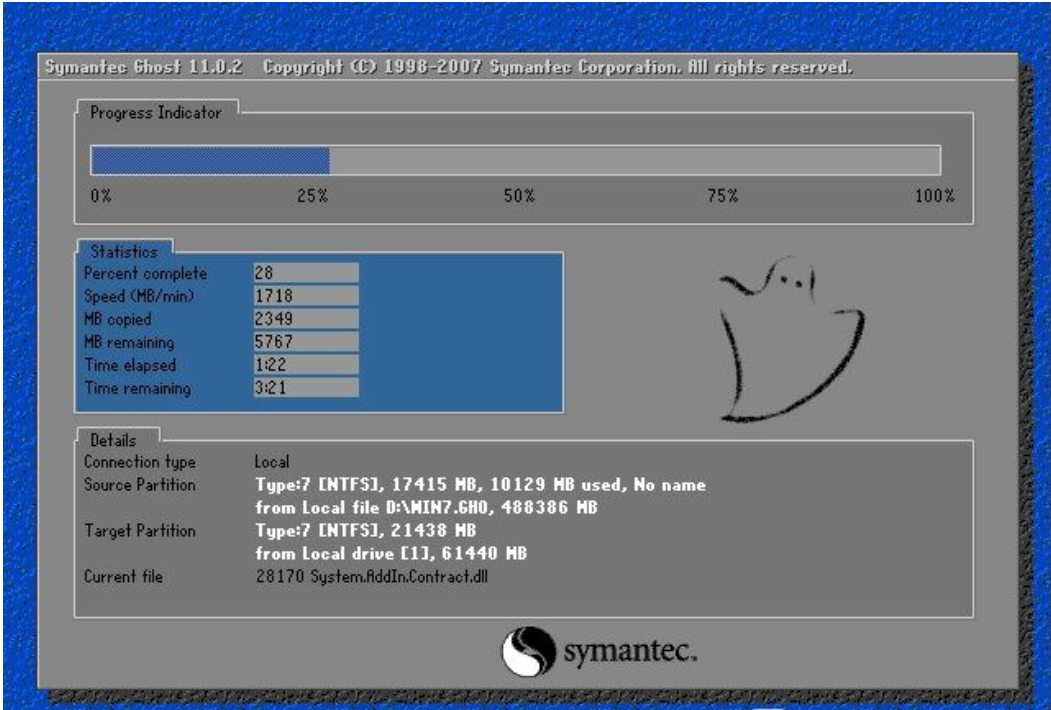
Task: Click the Speed (MB/min) label
Action: (x=139, y=296)
